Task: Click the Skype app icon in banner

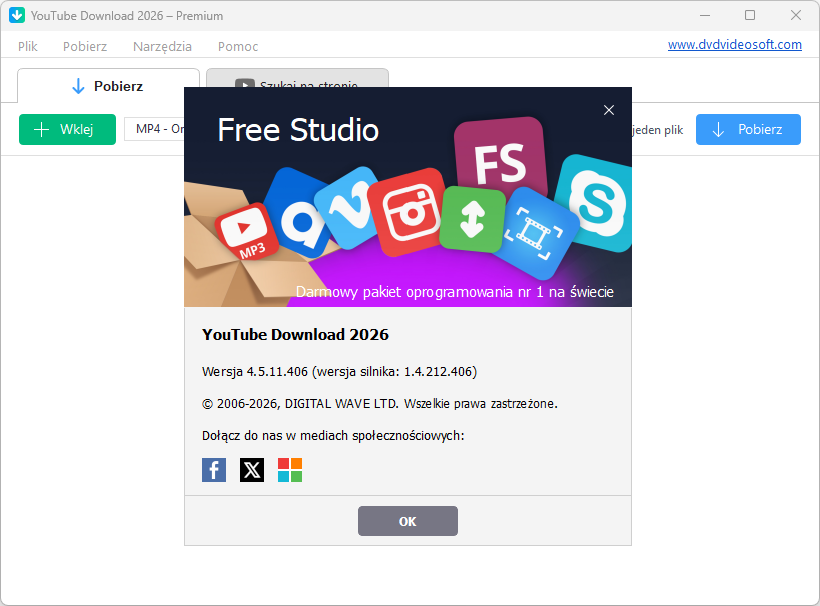Action: (x=596, y=202)
